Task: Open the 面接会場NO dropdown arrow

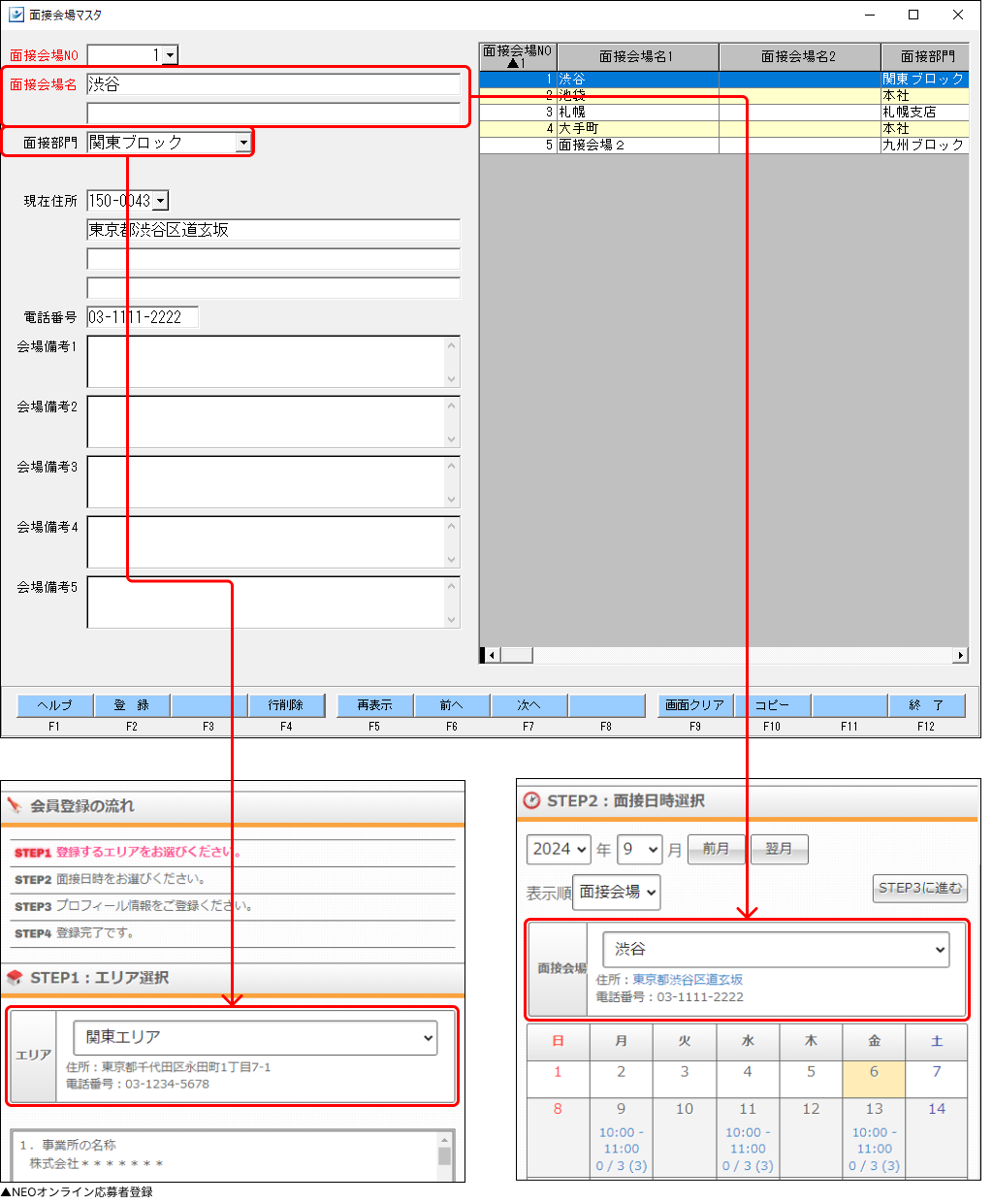Action: (171, 55)
